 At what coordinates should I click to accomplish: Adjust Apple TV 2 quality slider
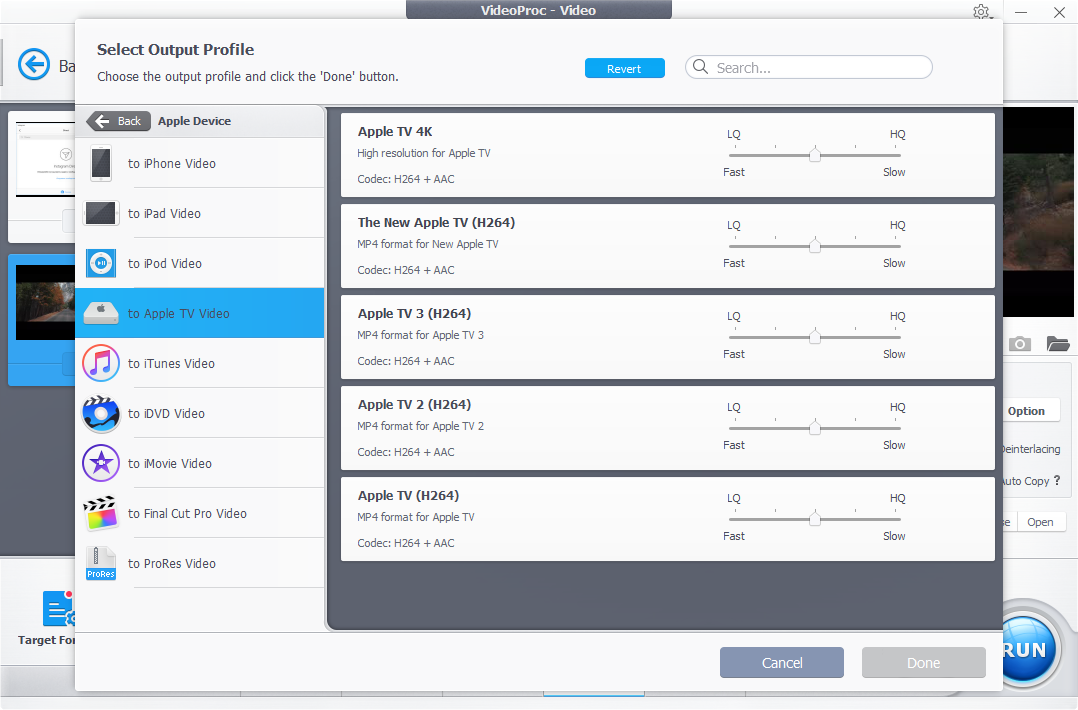pyautogui.click(x=815, y=428)
